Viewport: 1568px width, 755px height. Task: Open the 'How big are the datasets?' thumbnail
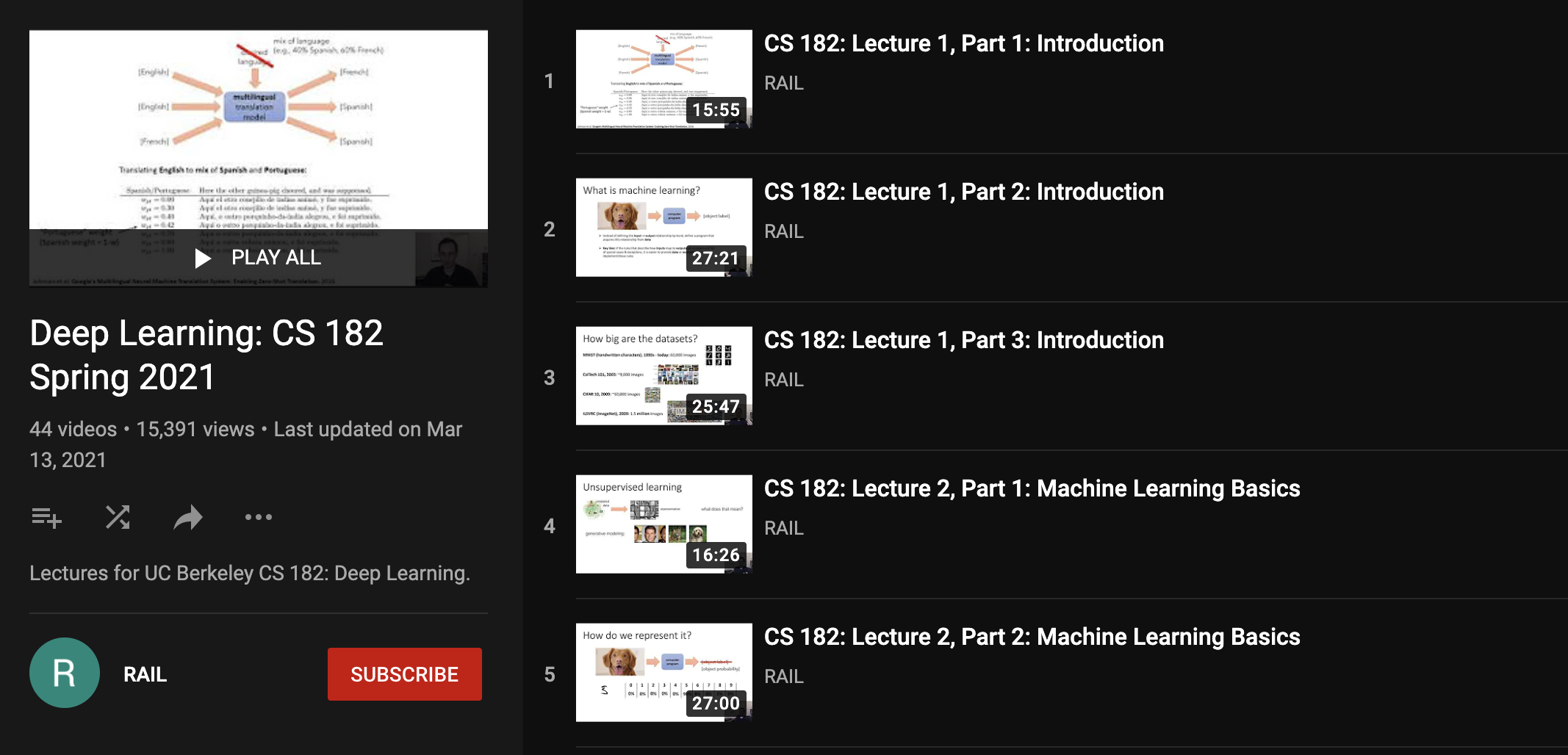pyautogui.click(x=663, y=376)
